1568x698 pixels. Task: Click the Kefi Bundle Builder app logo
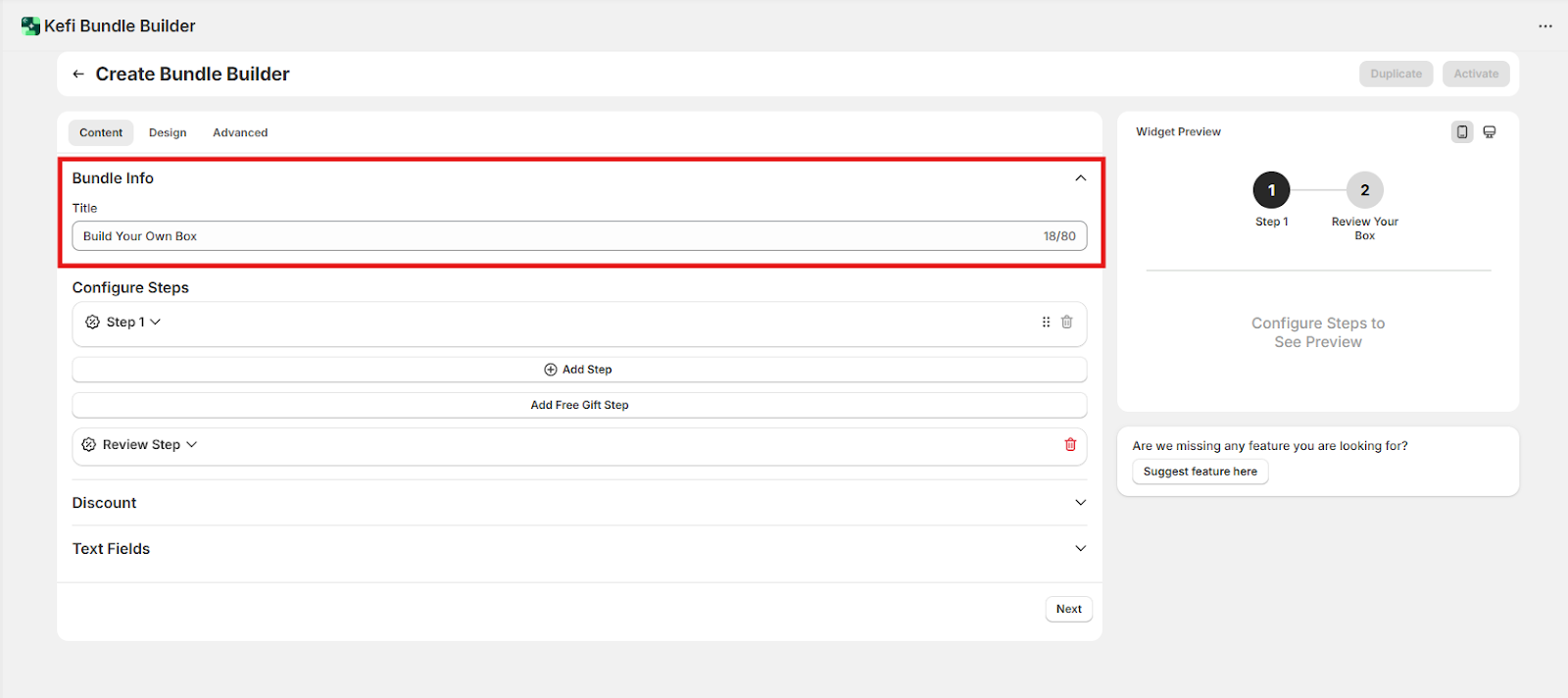[x=30, y=26]
